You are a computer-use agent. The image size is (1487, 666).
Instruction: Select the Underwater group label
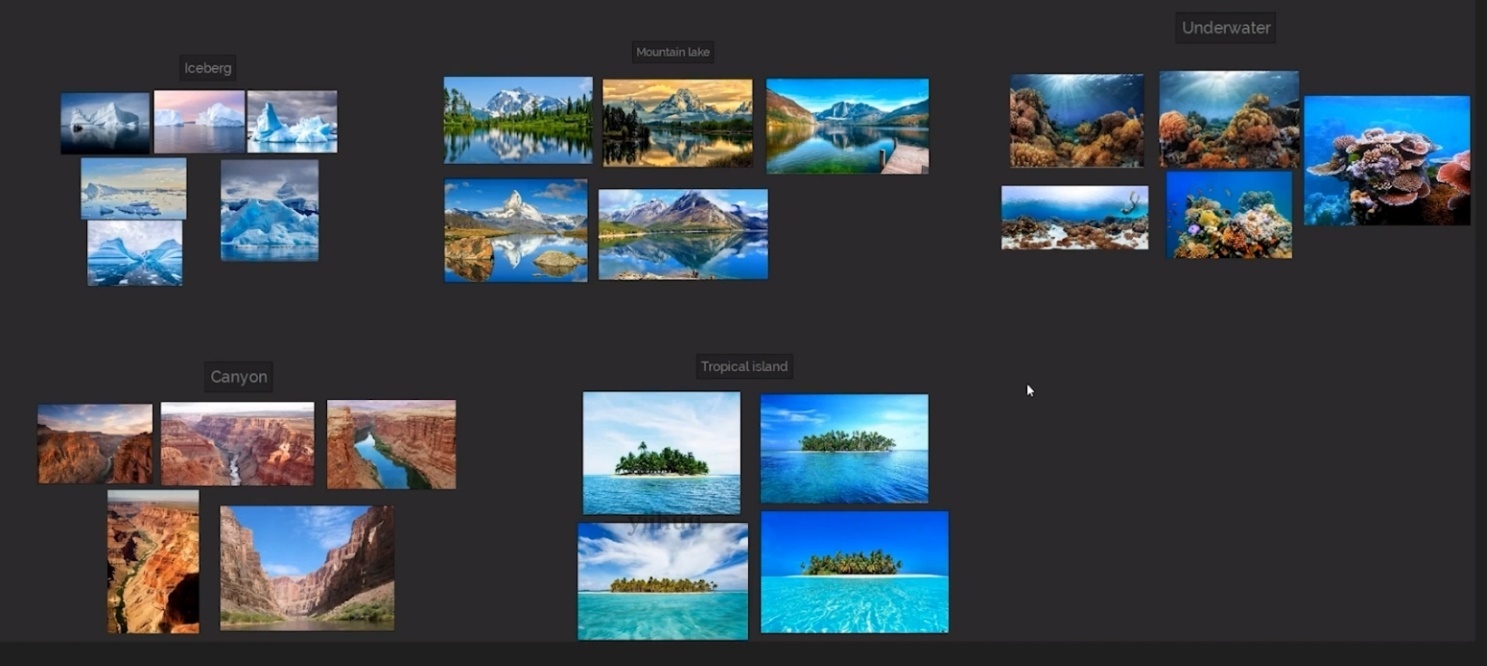1226,28
